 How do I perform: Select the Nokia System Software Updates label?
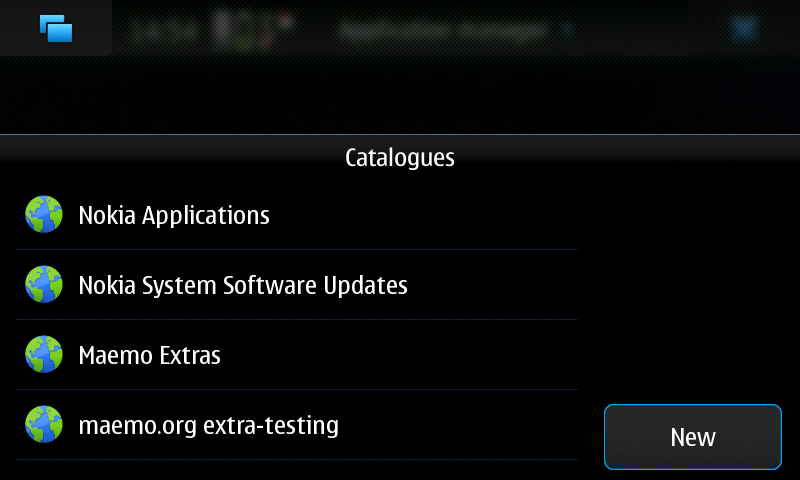tap(243, 285)
